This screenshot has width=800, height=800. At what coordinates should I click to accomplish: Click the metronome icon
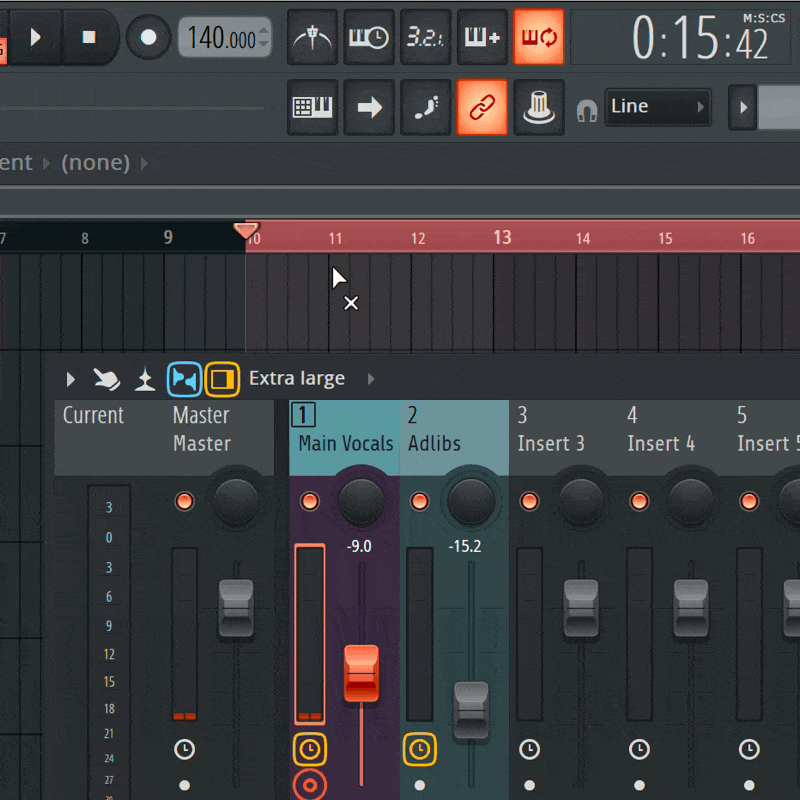pos(313,38)
